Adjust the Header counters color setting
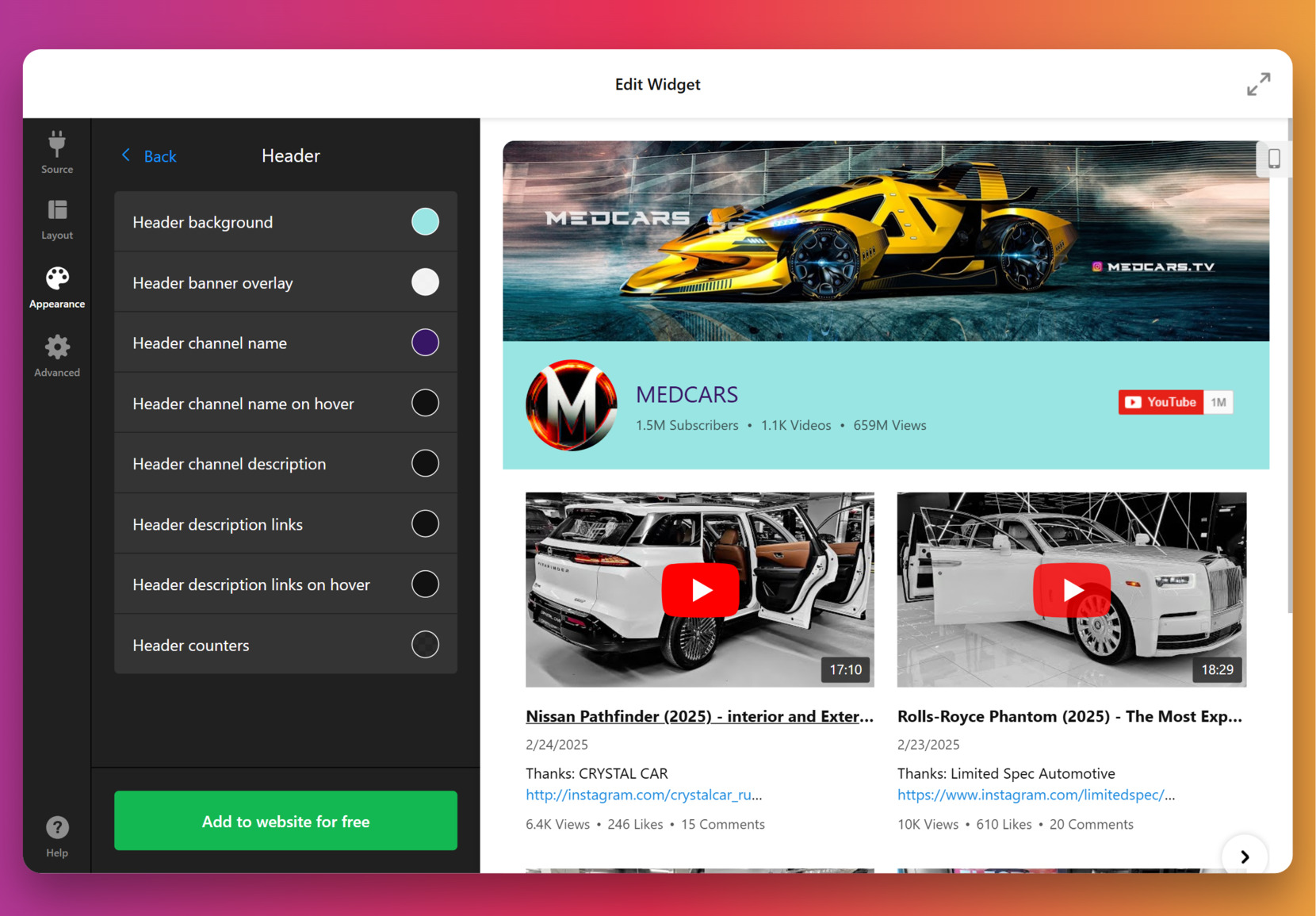1316x916 pixels. [x=426, y=644]
